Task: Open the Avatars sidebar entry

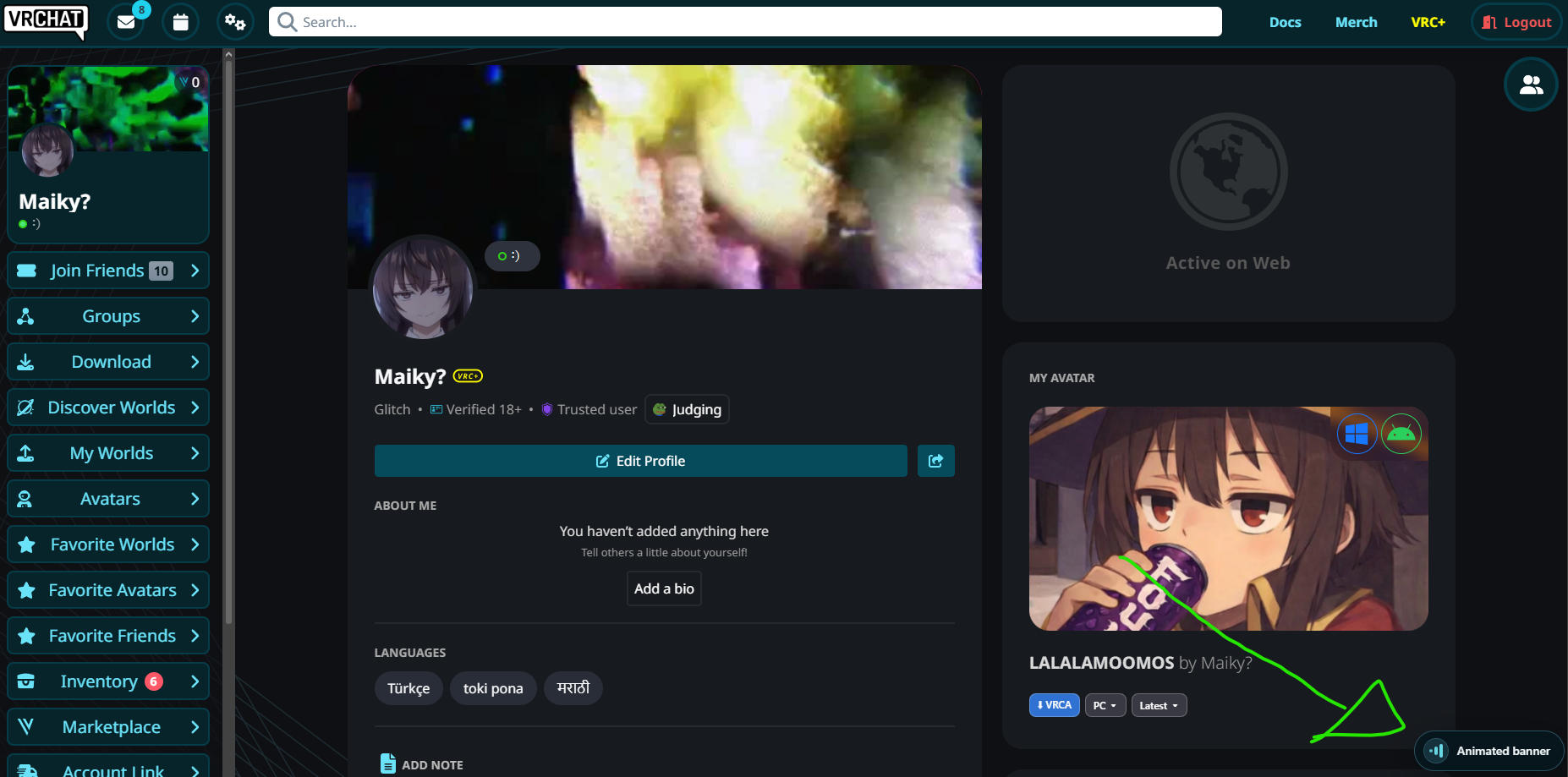Action: pos(108,499)
